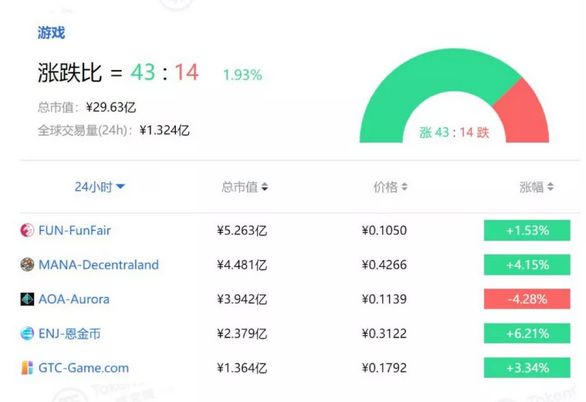This screenshot has height=402, width=586.
Task: Click the +1.53% change badge for FUN
Action: coord(527,230)
